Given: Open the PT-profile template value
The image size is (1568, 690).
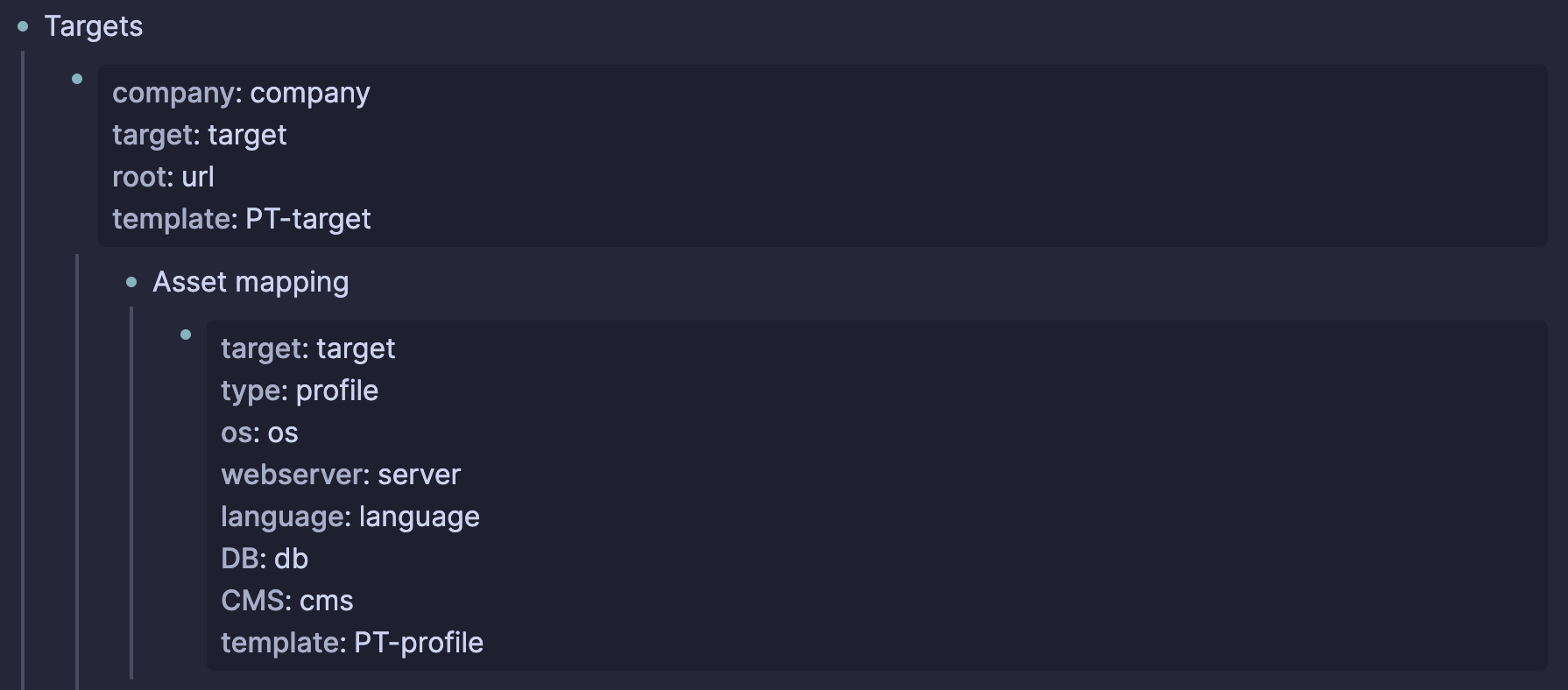Looking at the screenshot, I should pos(419,643).
